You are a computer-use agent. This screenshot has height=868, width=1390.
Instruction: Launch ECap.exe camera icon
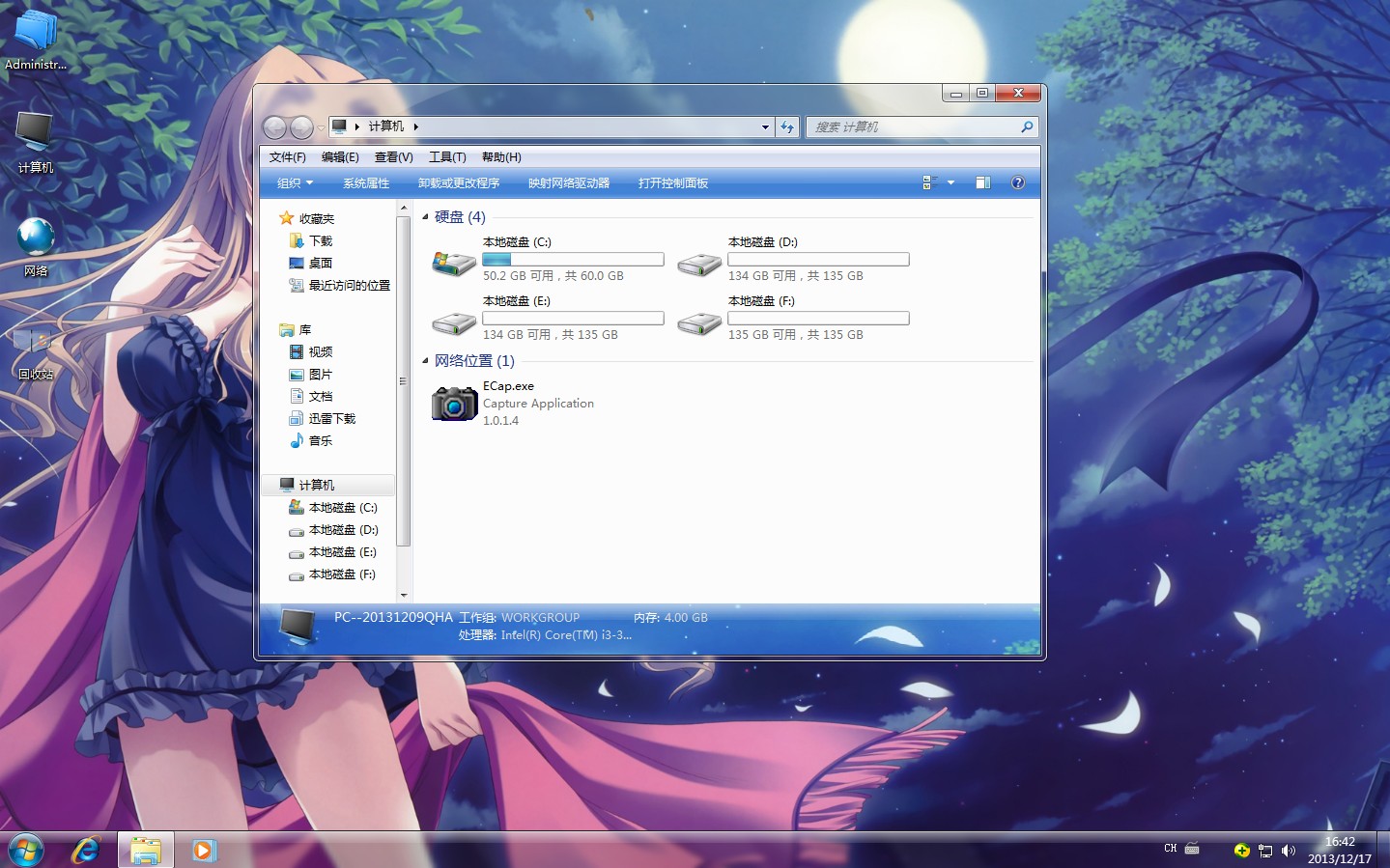tap(454, 404)
